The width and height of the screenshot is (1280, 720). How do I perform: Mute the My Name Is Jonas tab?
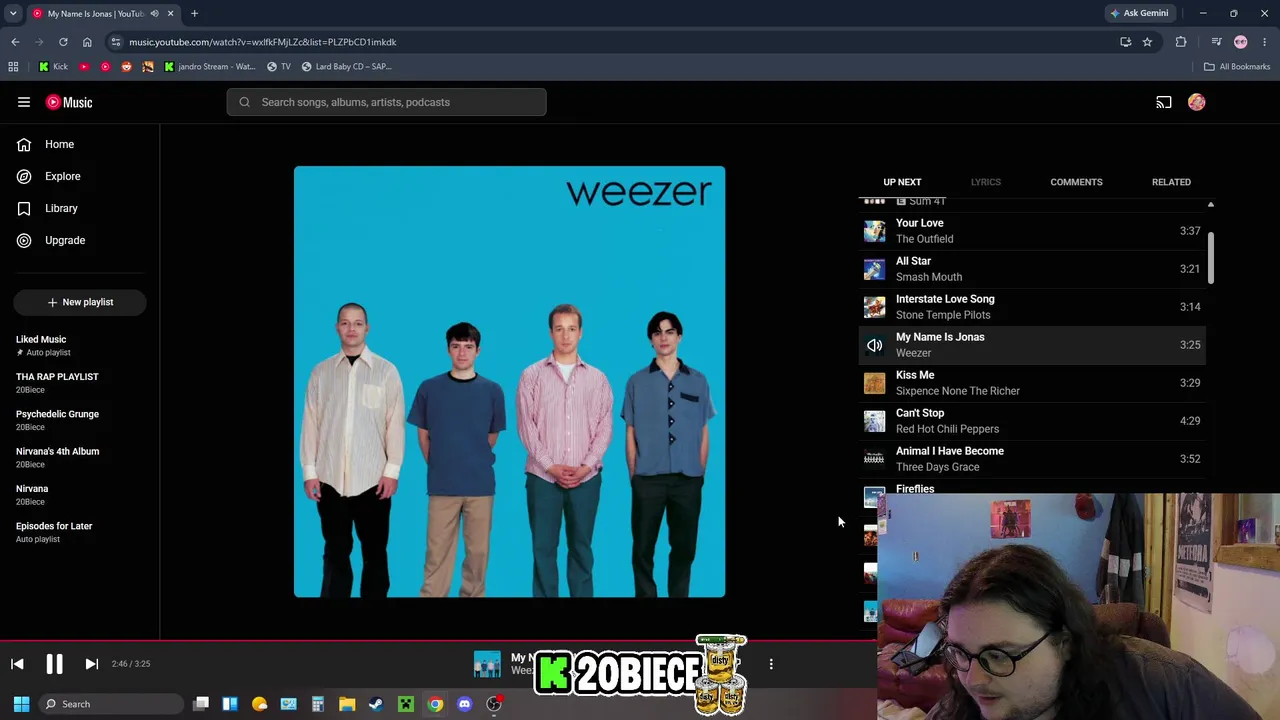154,13
